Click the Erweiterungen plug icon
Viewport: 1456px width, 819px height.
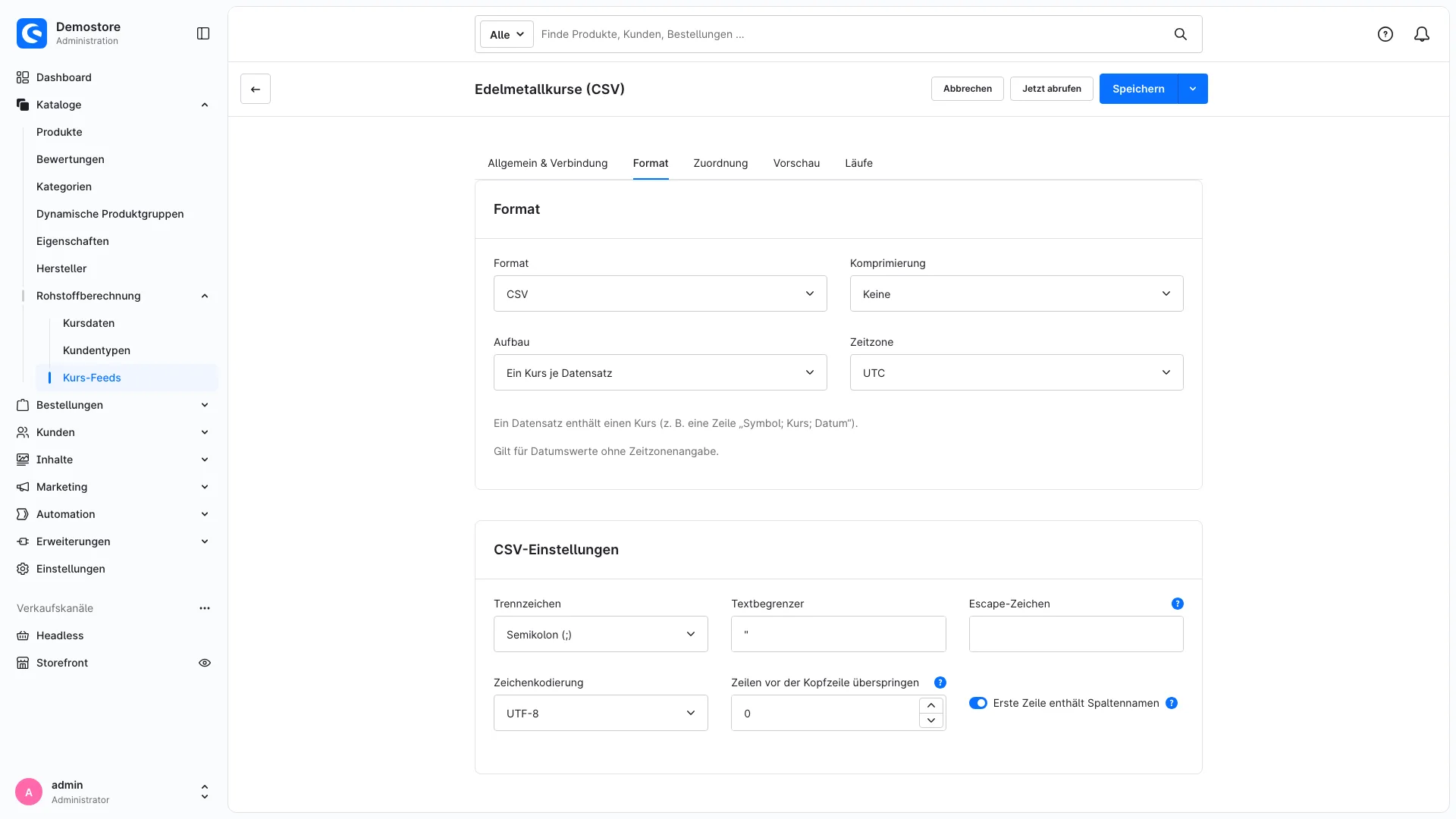coord(23,541)
